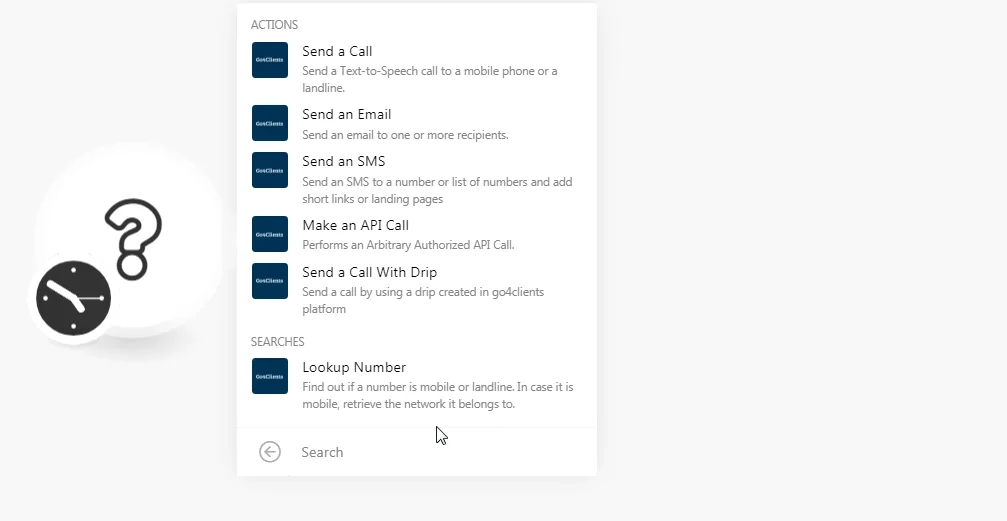Click the Go4Clients icon beside Lookup Number
The image size is (1007, 521).
(270, 376)
